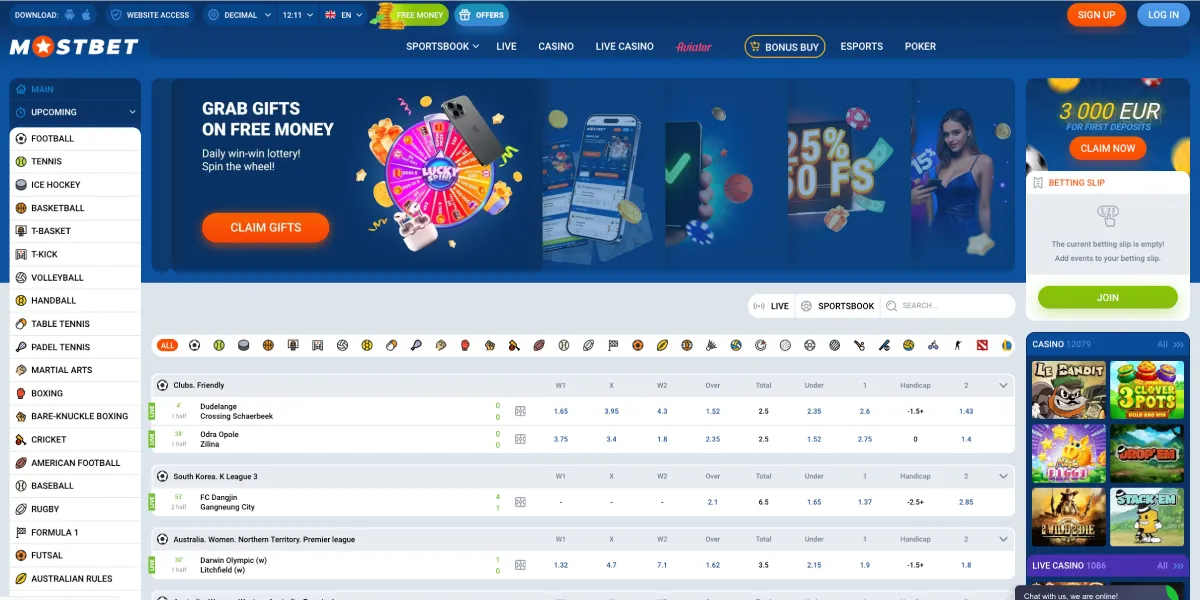1200x600 pixels.
Task: Click the Claim Now bonus button
Action: pos(1107,148)
